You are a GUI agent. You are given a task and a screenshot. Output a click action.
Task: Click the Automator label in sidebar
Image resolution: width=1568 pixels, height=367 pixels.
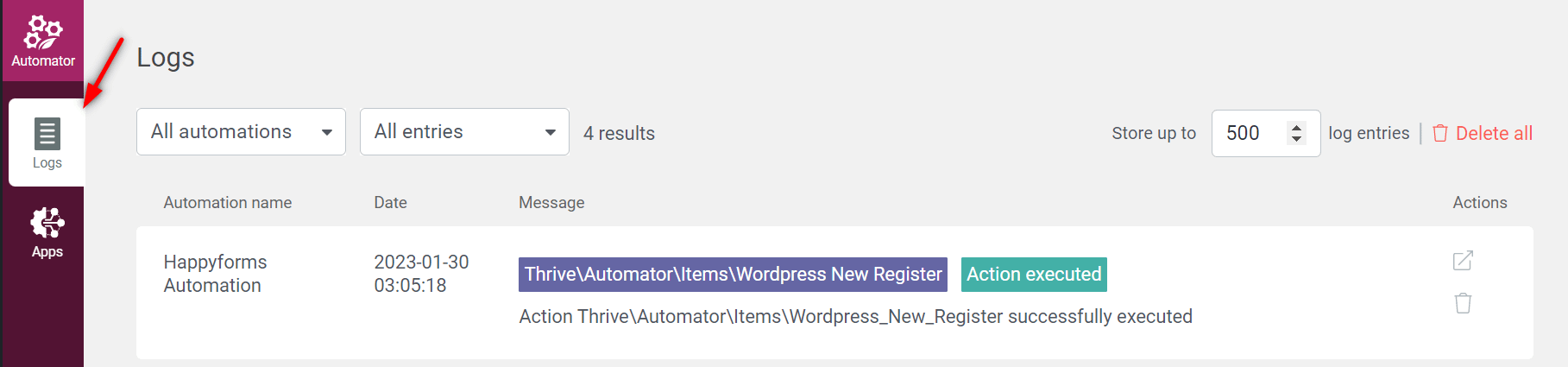click(x=43, y=61)
